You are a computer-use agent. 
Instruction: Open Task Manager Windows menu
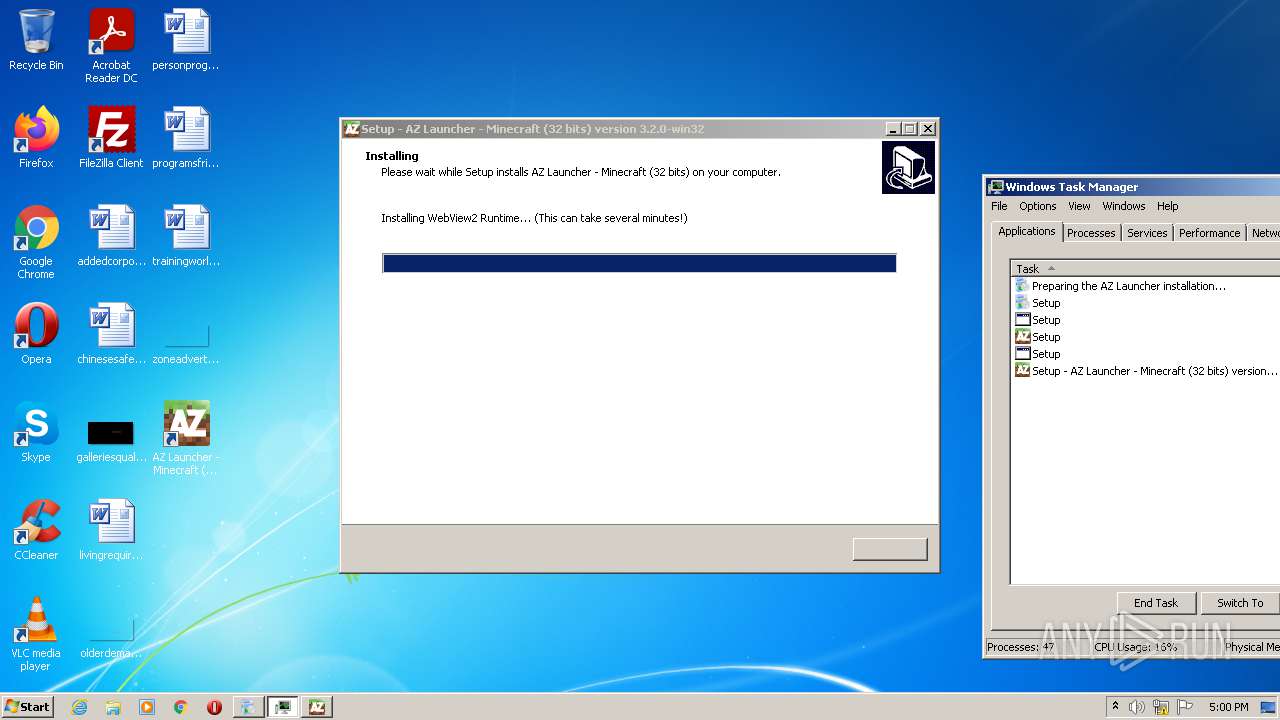click(x=1123, y=206)
